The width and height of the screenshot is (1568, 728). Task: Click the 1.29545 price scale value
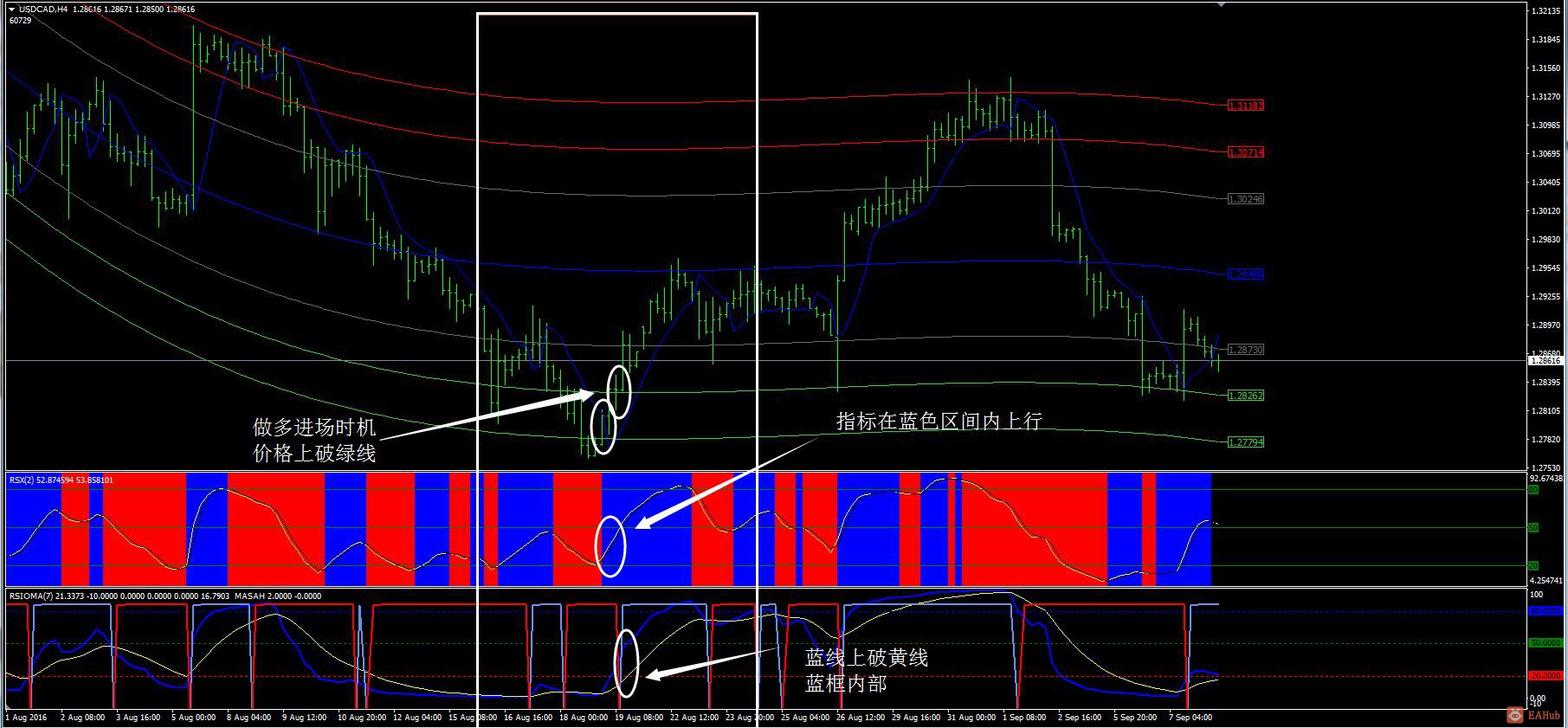coord(1546,268)
